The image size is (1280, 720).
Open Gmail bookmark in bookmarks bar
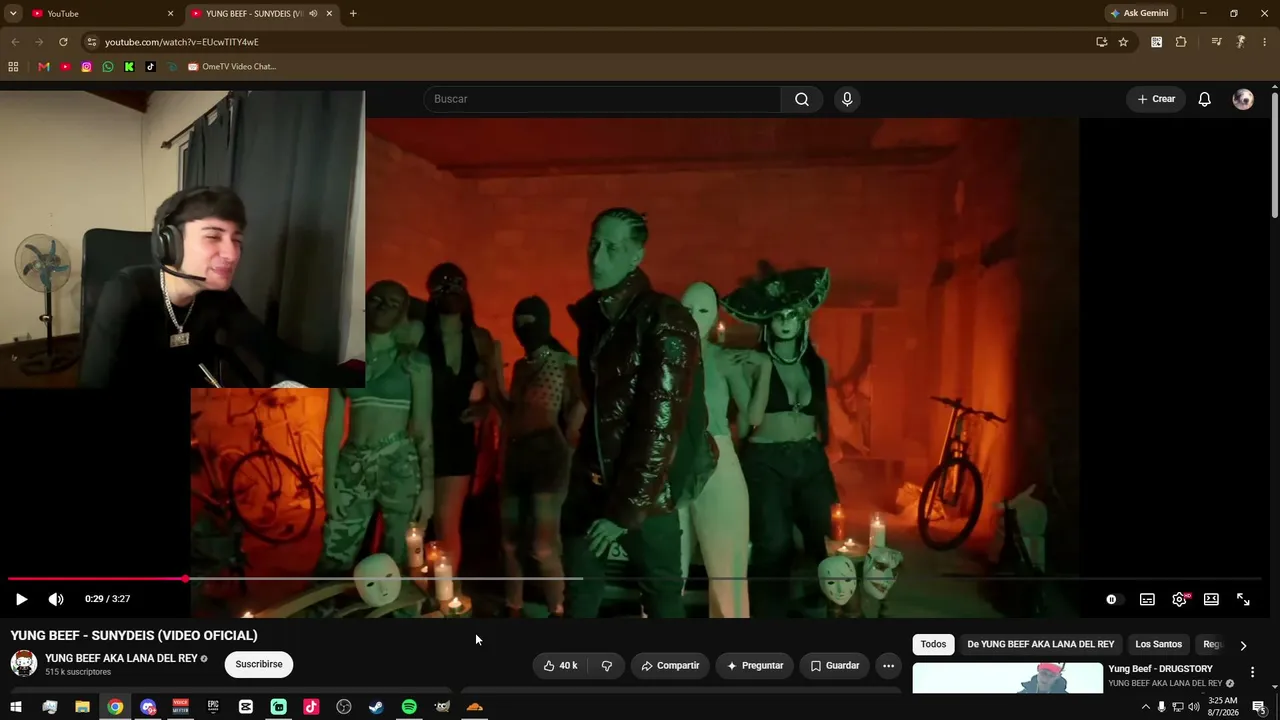44,67
